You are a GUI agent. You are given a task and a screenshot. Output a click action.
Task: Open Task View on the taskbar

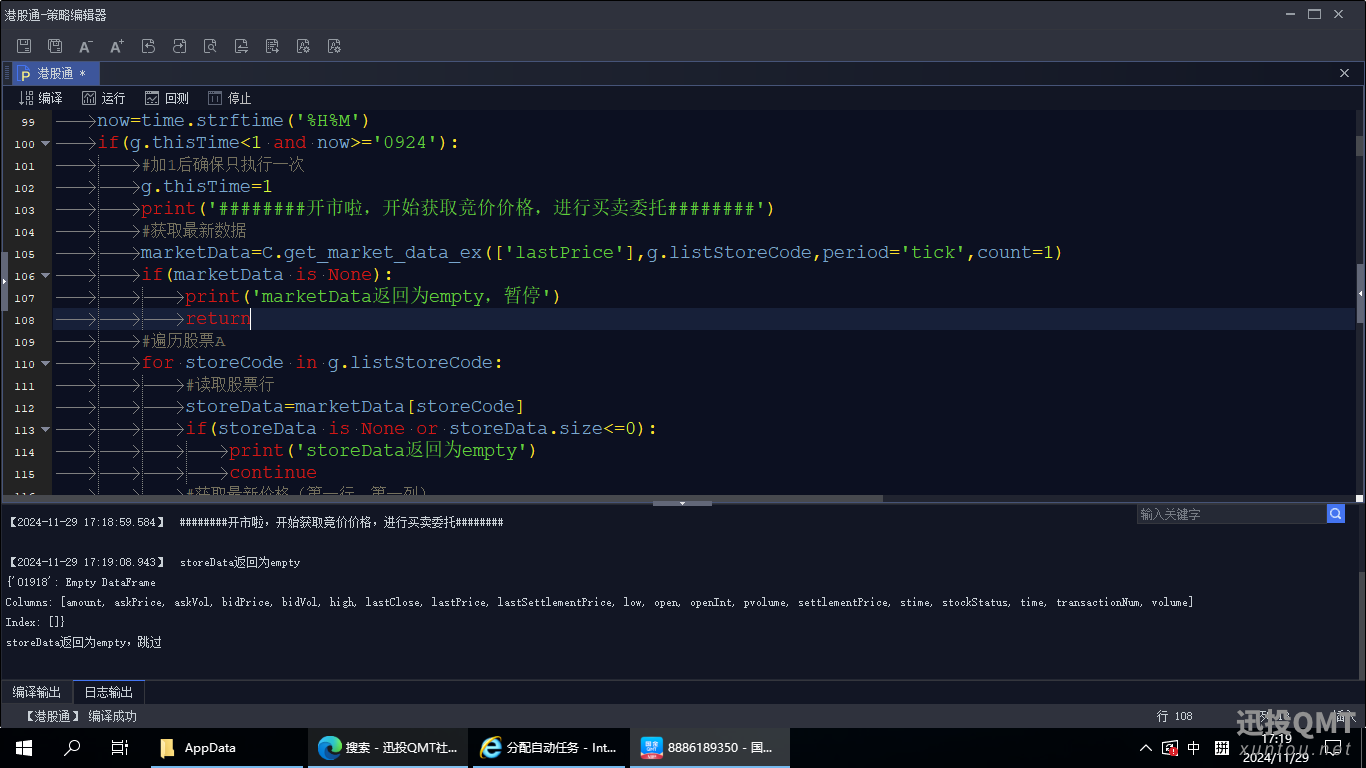coord(120,748)
